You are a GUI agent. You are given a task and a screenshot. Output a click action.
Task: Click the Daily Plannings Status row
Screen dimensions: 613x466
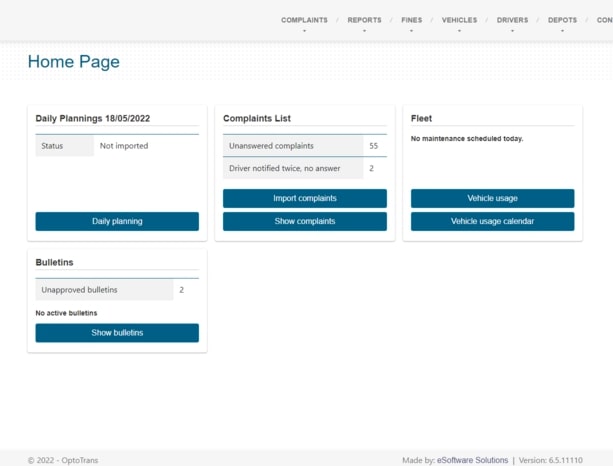[117, 146]
